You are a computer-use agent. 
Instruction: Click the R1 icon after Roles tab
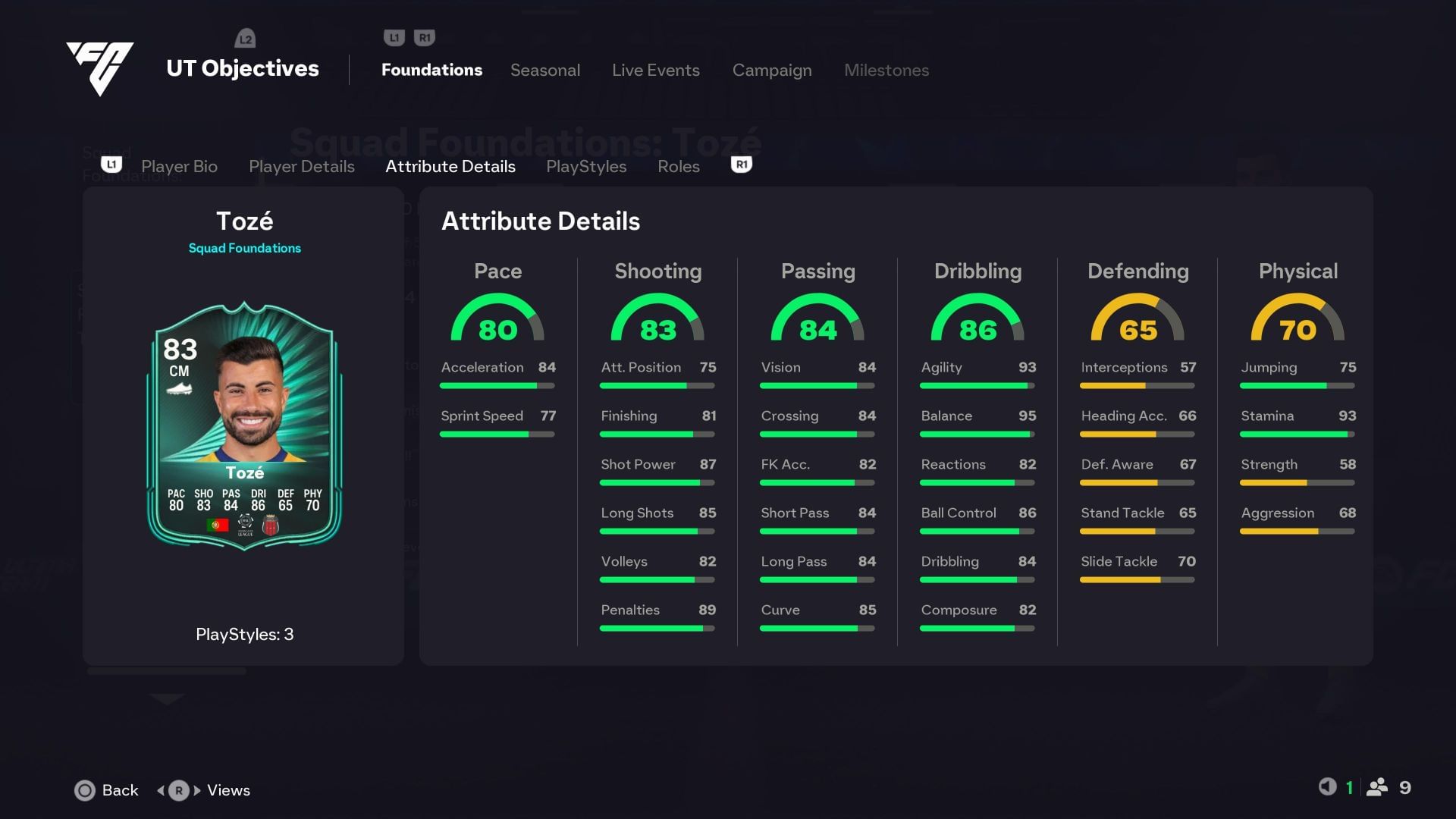741,165
